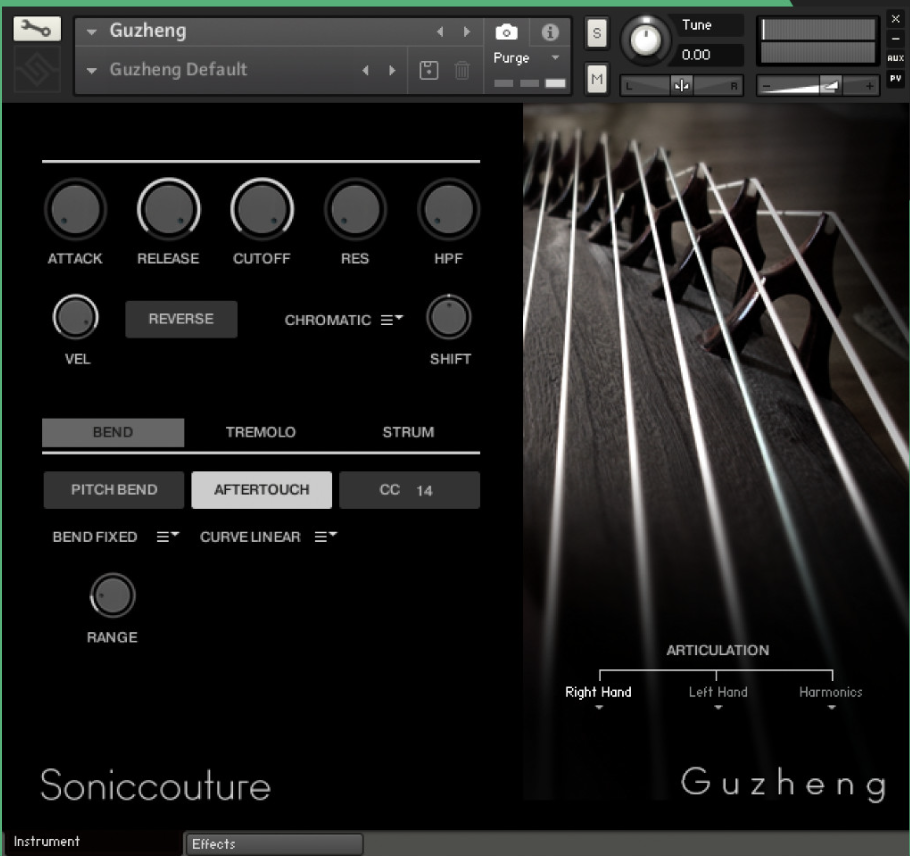Expand Left Hand articulation options
Image resolution: width=910 pixels, height=856 pixels.
[718, 707]
